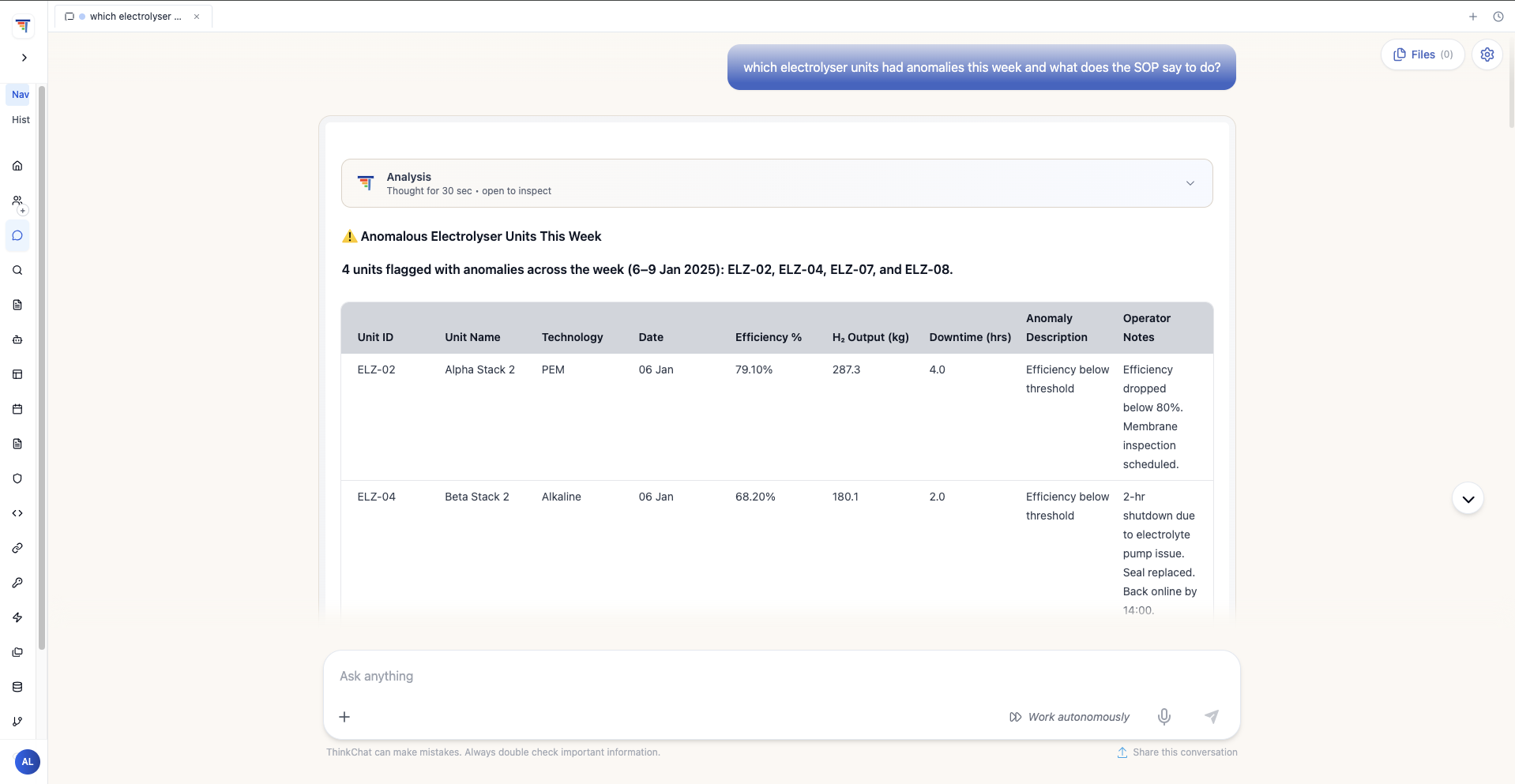The width and height of the screenshot is (1515, 784).
Task: Click the '79.10%' efficiency cell
Action: tap(754, 369)
